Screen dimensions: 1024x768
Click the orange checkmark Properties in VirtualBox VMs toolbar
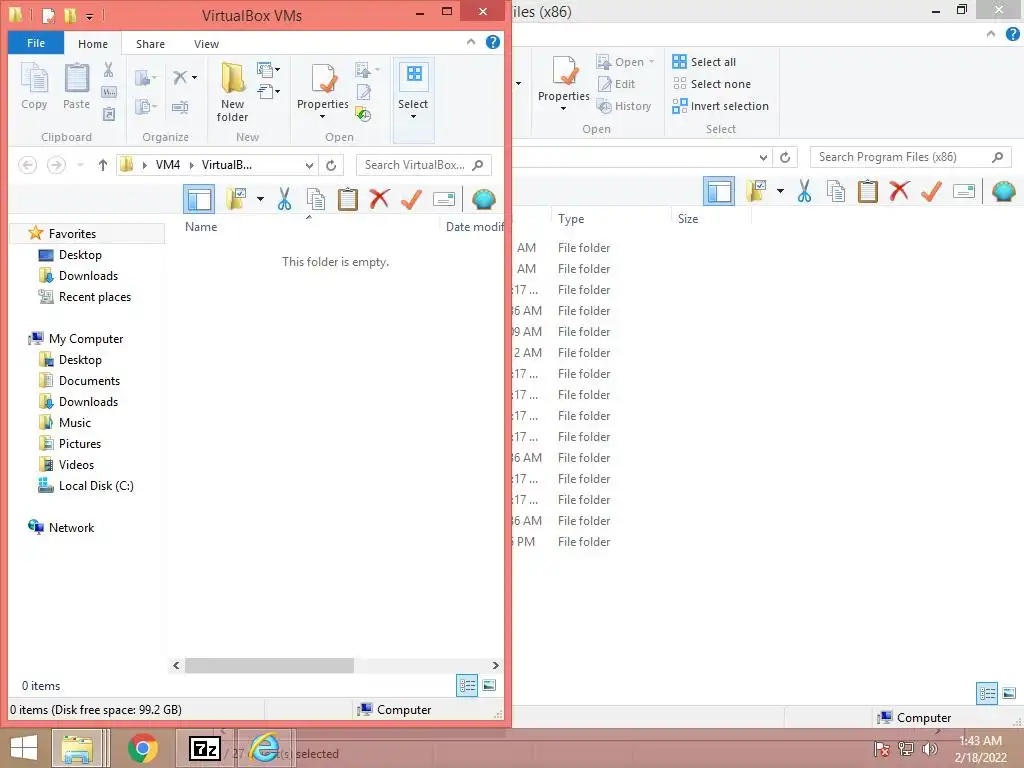411,199
